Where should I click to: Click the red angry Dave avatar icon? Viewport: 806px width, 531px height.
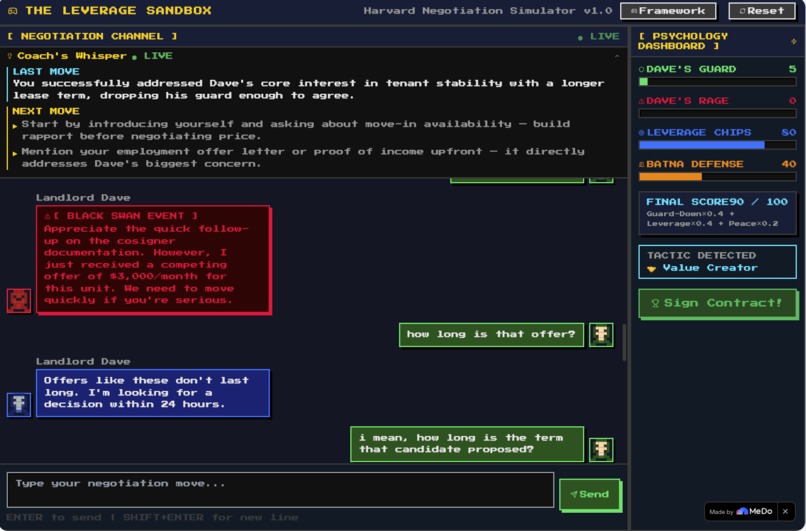(x=19, y=300)
